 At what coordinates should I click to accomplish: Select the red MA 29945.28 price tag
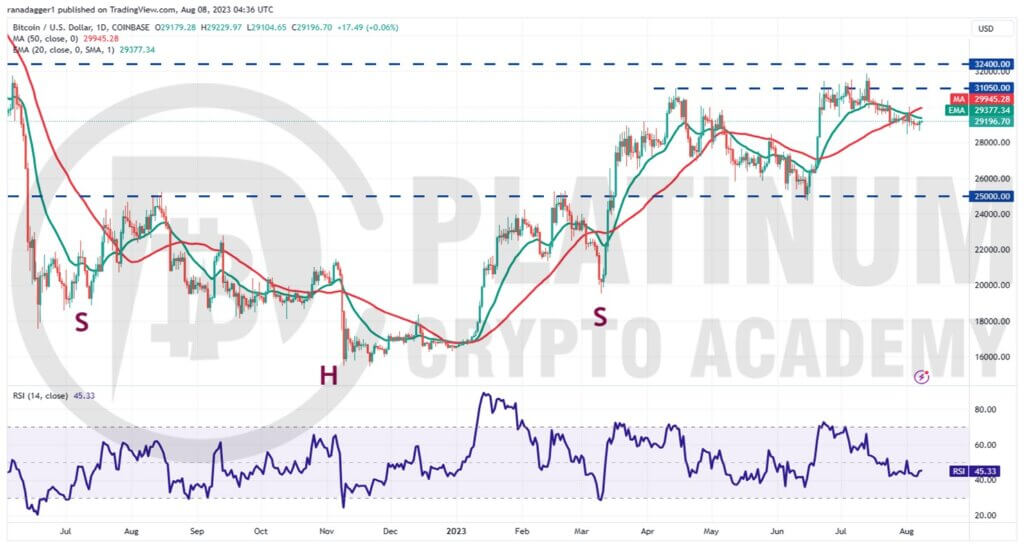[981, 99]
